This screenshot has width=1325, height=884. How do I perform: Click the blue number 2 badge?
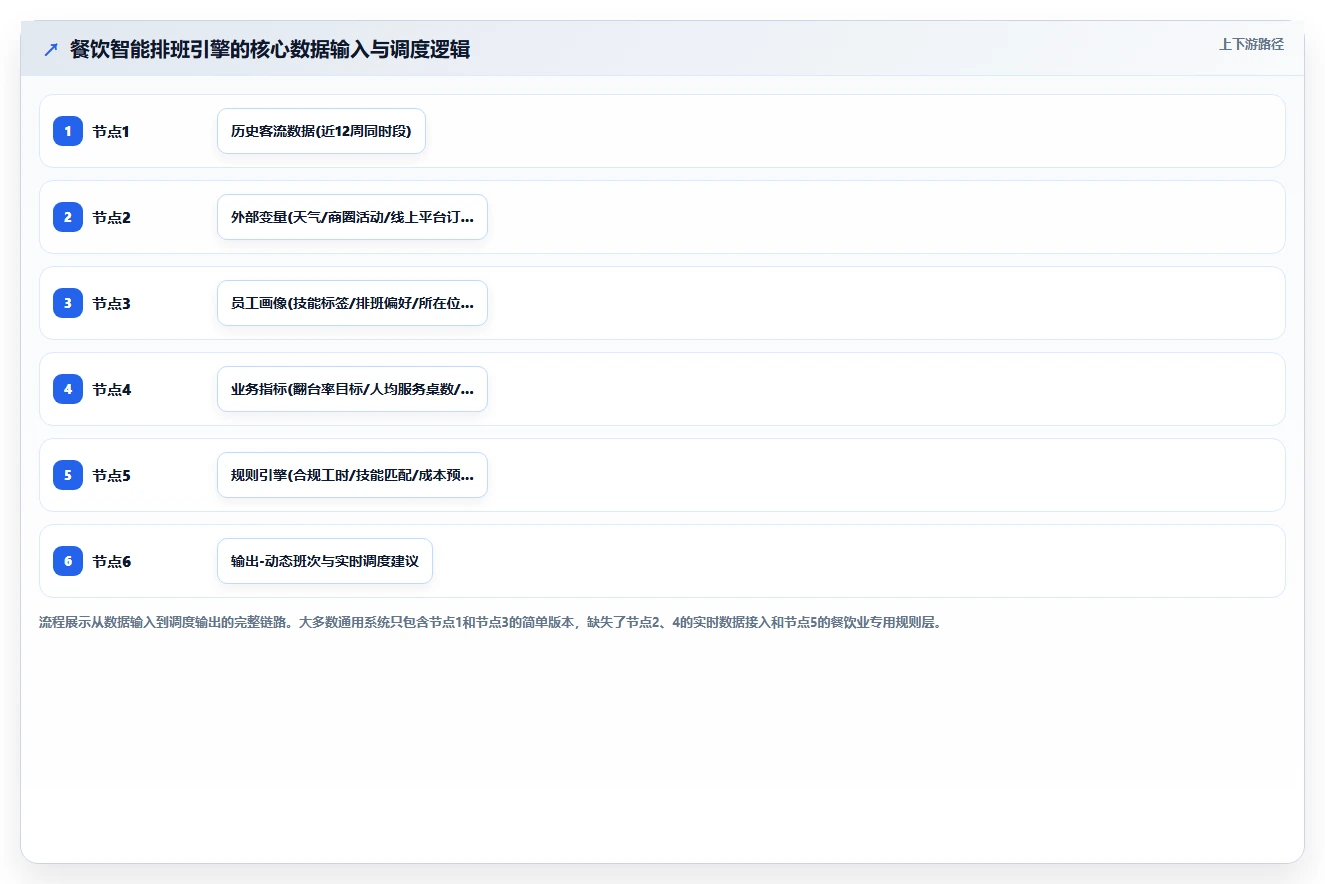[68, 217]
